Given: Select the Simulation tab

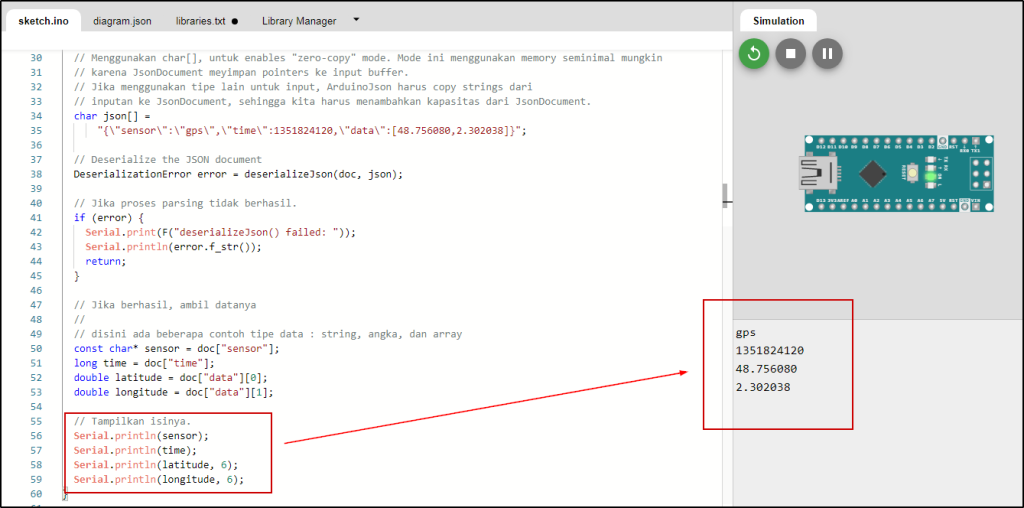Looking at the screenshot, I should click(x=778, y=21).
